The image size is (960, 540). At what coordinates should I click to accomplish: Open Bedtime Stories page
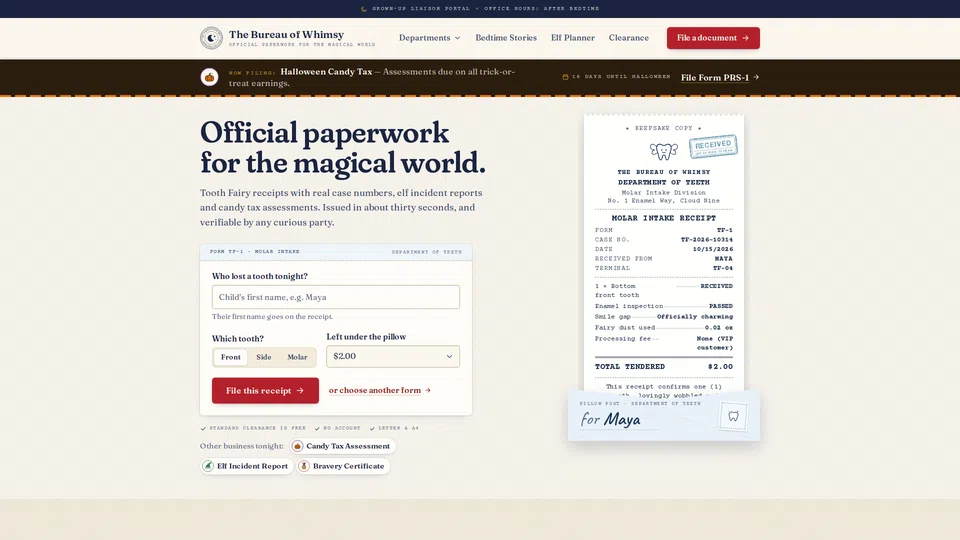point(506,38)
